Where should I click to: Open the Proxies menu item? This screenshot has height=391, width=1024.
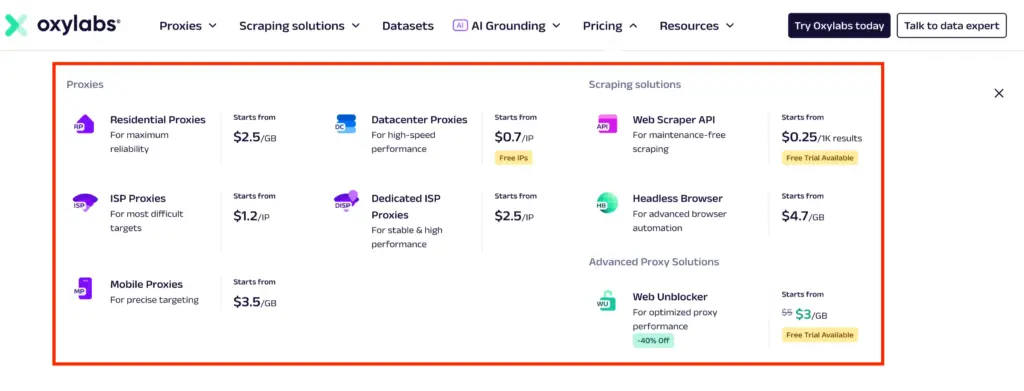(x=180, y=26)
